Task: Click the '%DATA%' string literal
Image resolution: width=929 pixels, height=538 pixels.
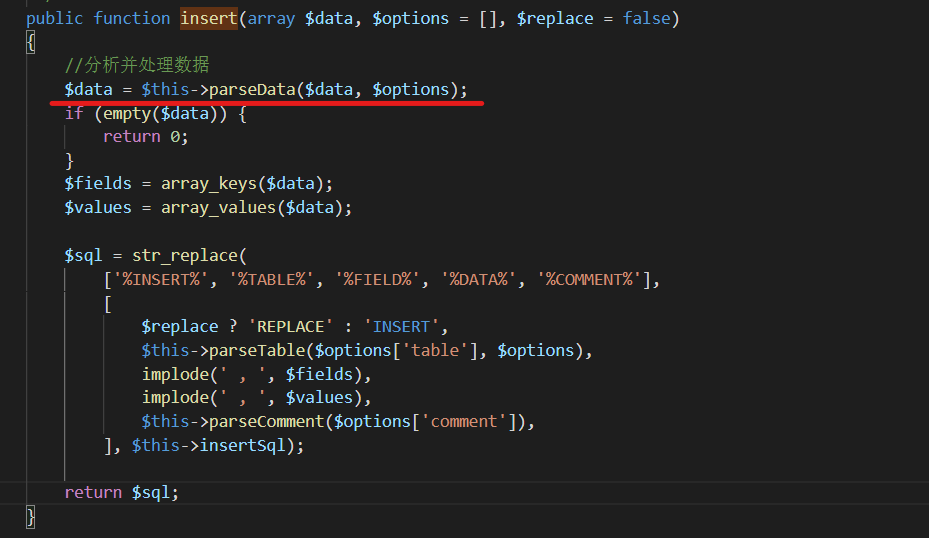Action: 483,279
